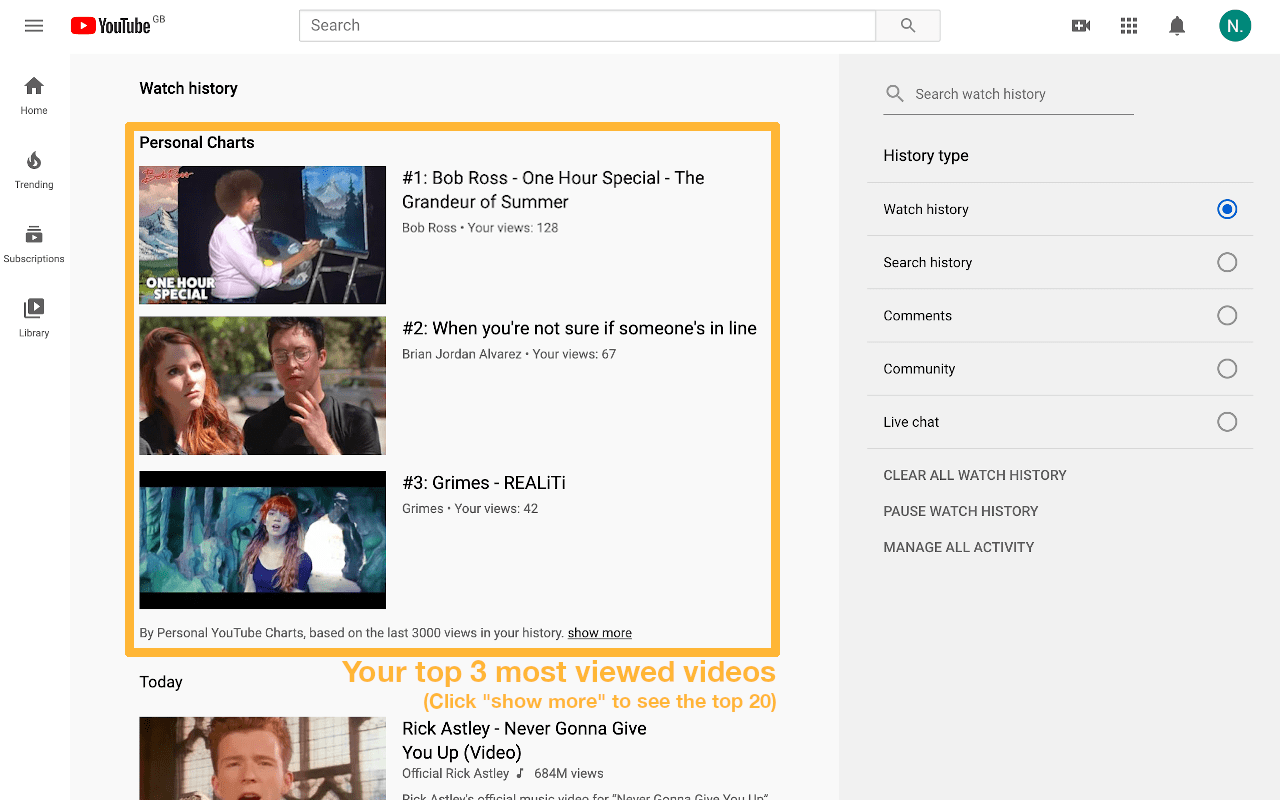Open the YouTube apps grid
This screenshot has width=1280, height=800.
(x=1129, y=25)
